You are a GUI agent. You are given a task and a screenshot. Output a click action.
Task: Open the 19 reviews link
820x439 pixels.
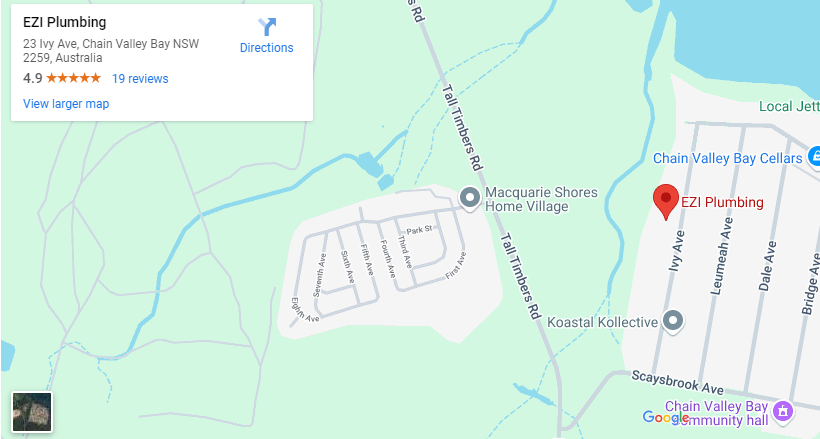point(140,78)
